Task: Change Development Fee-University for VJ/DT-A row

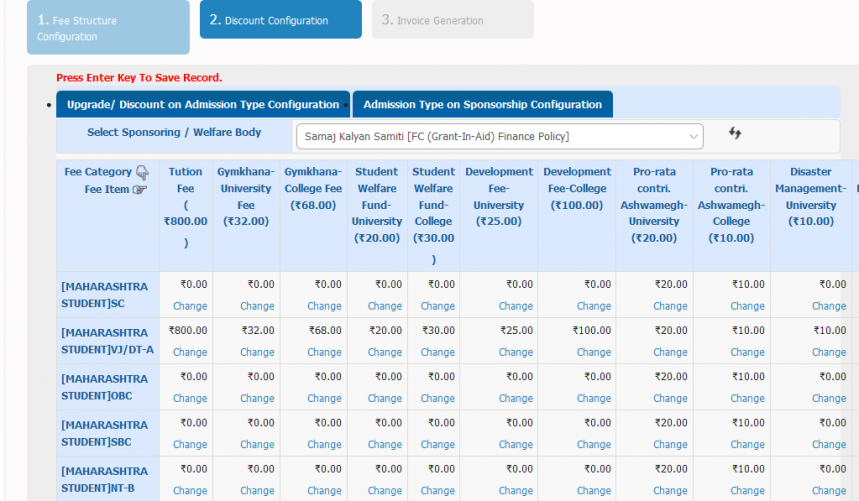Action: click(x=516, y=352)
